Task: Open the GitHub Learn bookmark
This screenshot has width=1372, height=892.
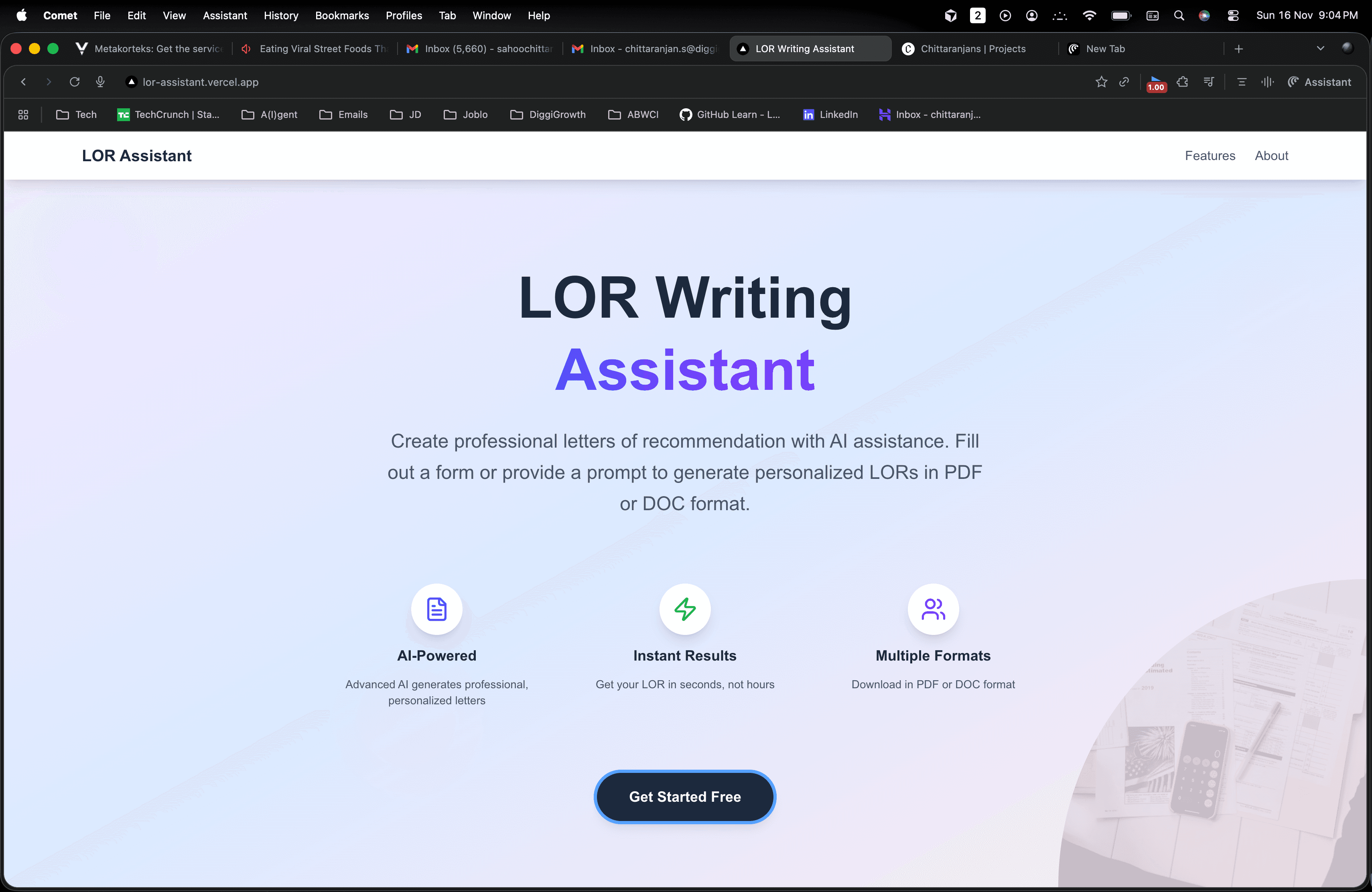Action: click(x=730, y=115)
